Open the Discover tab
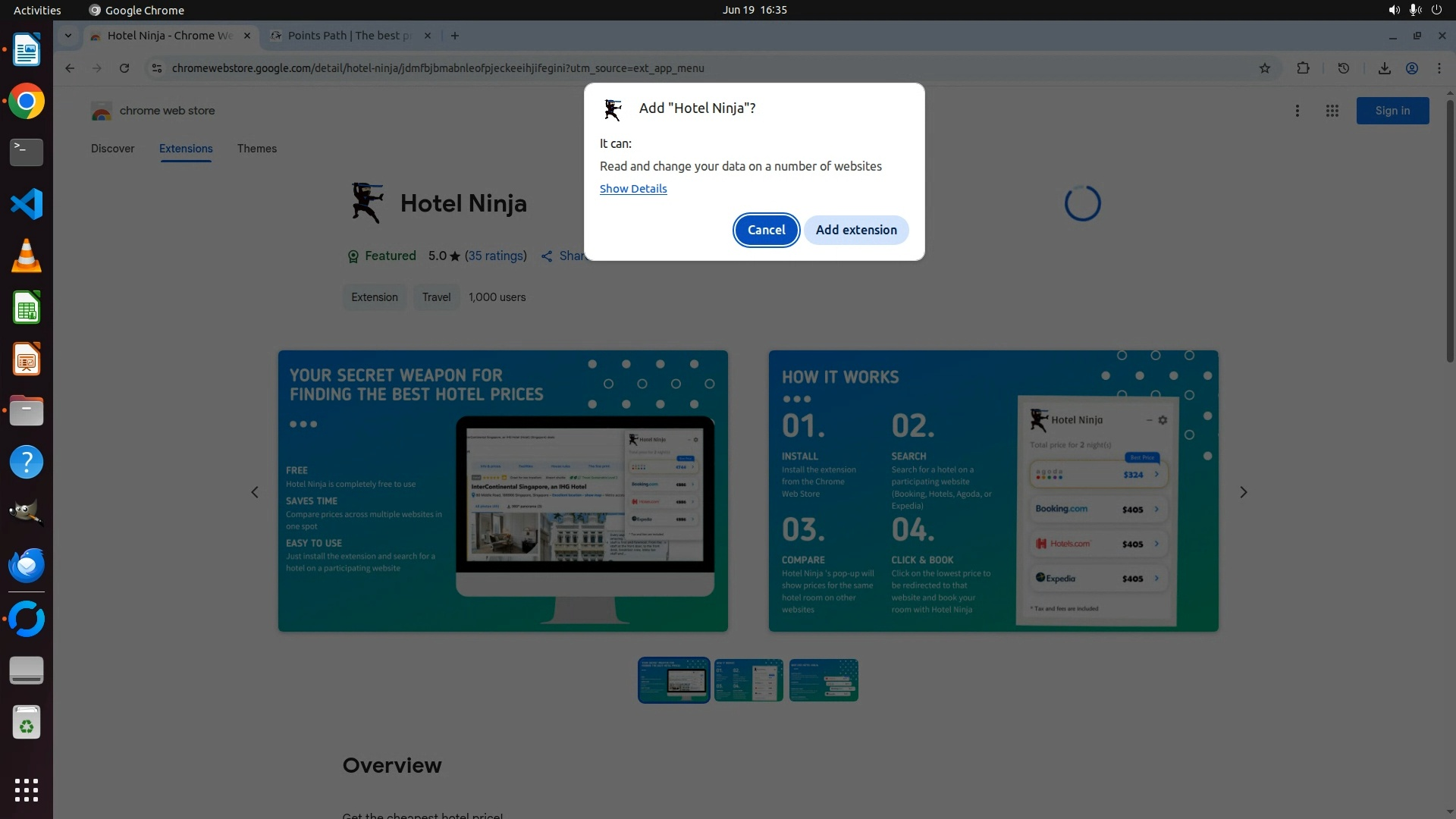Image resolution: width=1456 pixels, height=819 pixels. [x=112, y=149]
